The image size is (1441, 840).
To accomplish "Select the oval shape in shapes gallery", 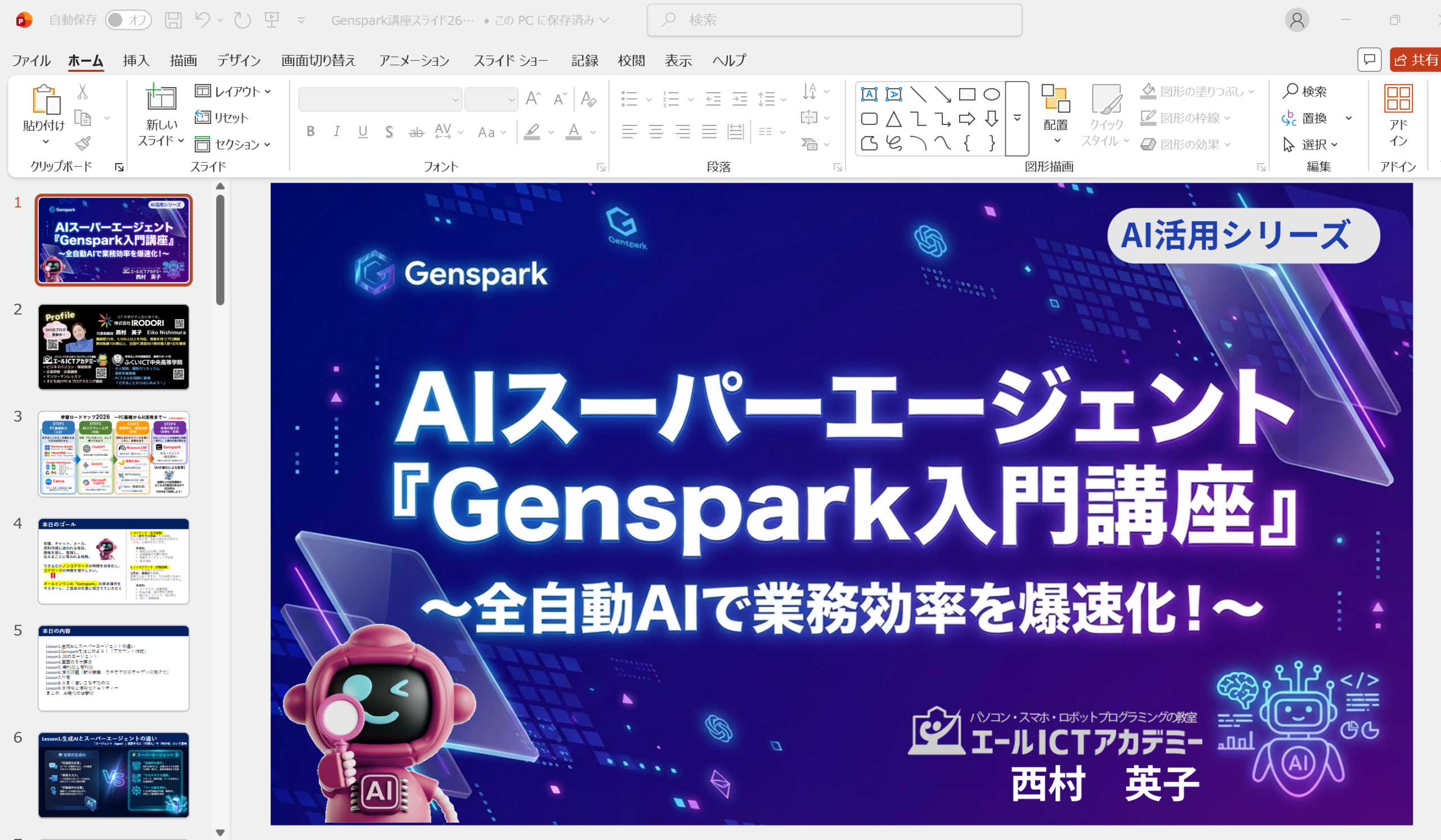I will click(x=992, y=95).
